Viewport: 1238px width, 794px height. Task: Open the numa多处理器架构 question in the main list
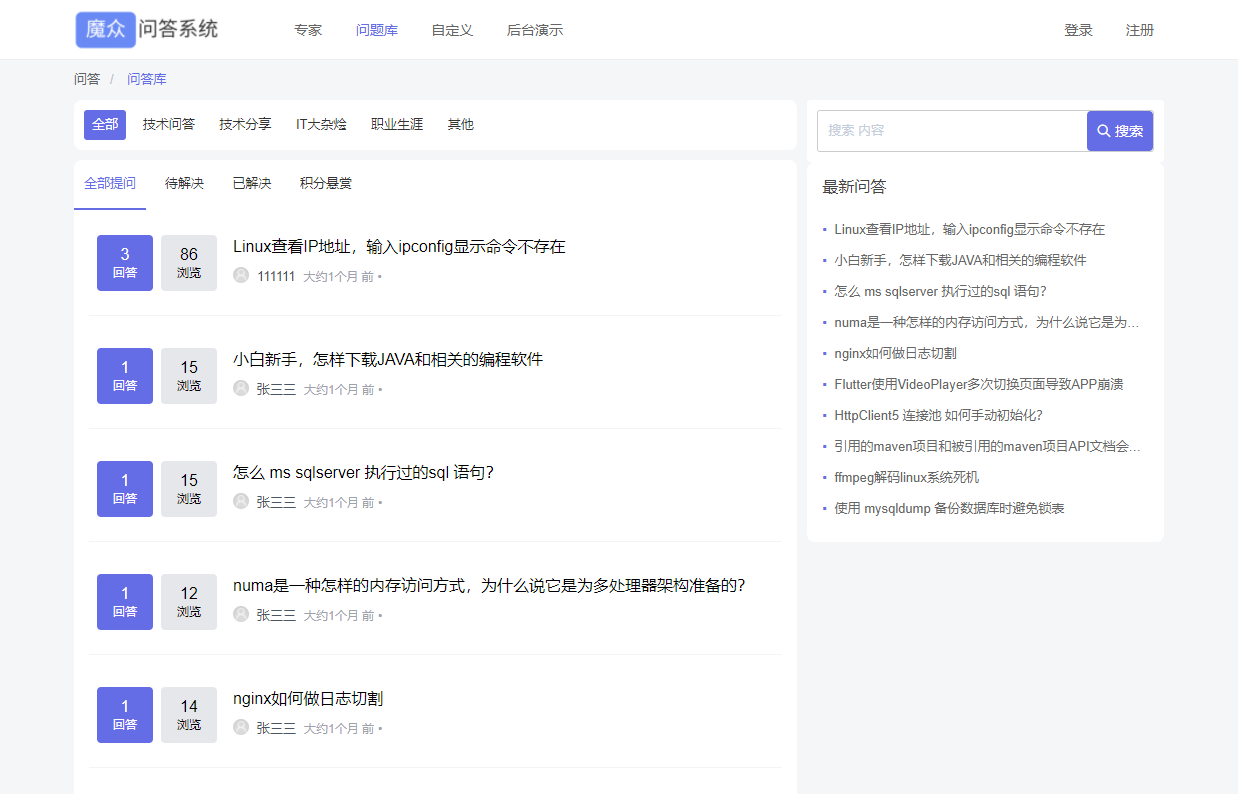click(x=489, y=586)
